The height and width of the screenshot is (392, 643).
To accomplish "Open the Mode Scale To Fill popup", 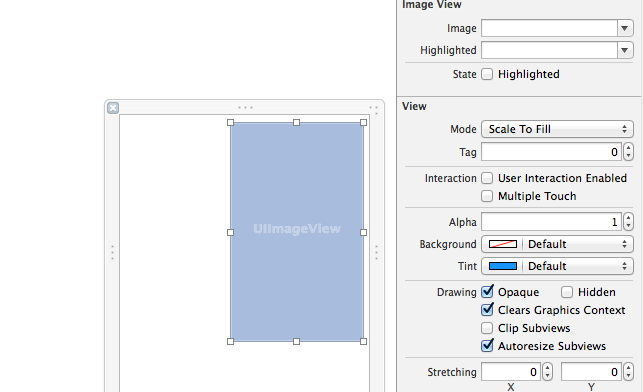I will (x=557, y=129).
